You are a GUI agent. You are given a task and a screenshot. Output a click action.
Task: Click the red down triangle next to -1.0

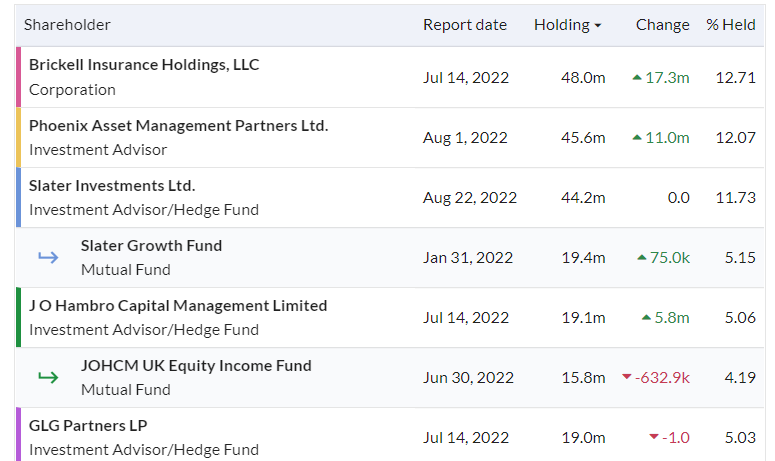[x=654, y=437]
